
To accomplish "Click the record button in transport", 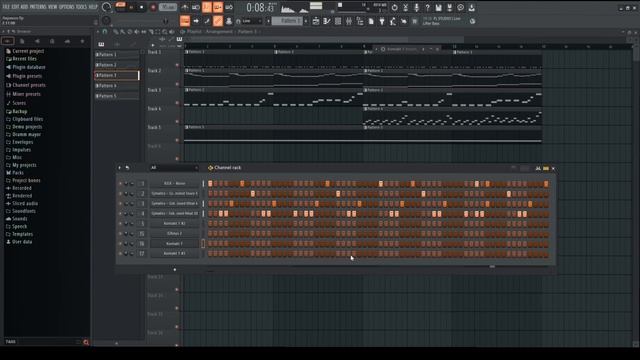I will coord(153,7).
